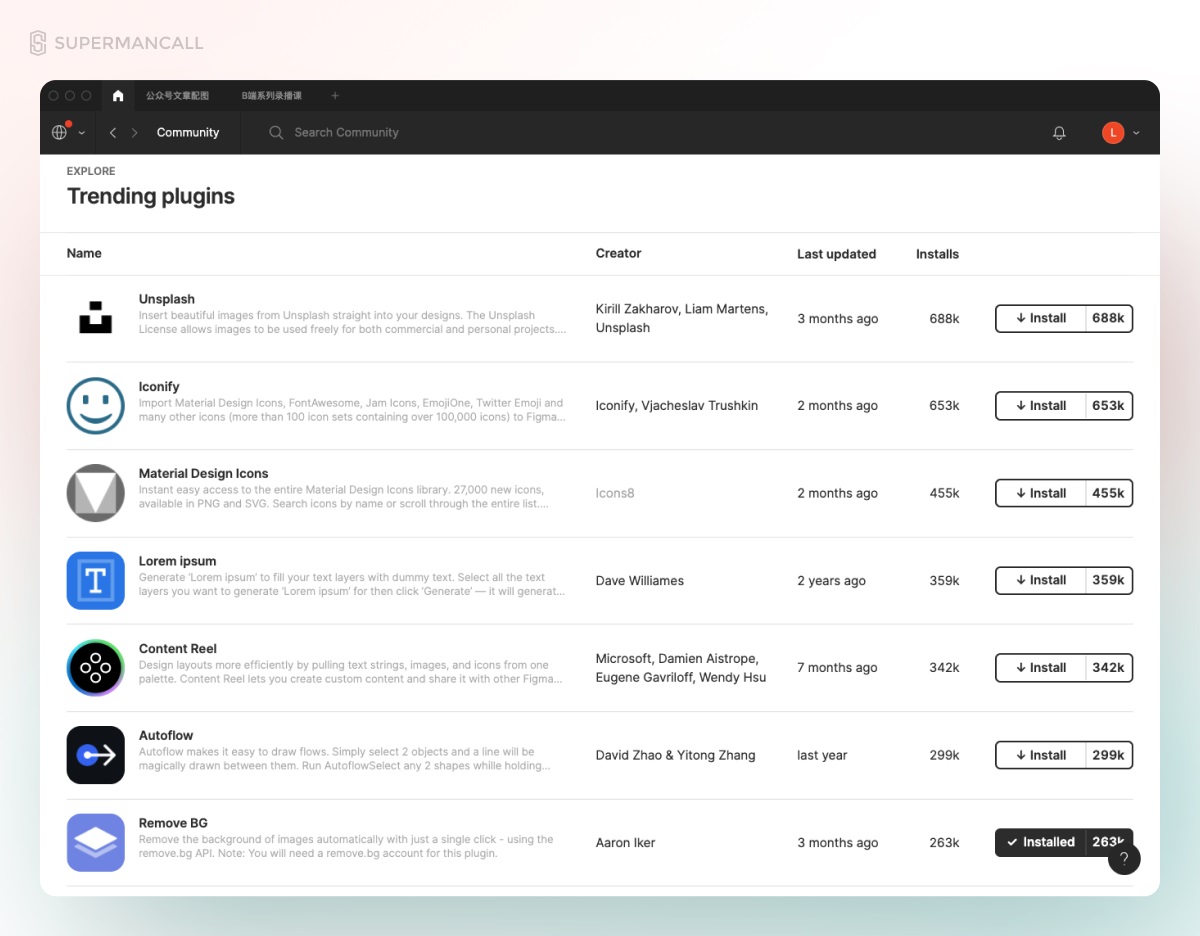Image resolution: width=1200 pixels, height=936 pixels.
Task: Click creator Icons8
Action: [x=615, y=493]
